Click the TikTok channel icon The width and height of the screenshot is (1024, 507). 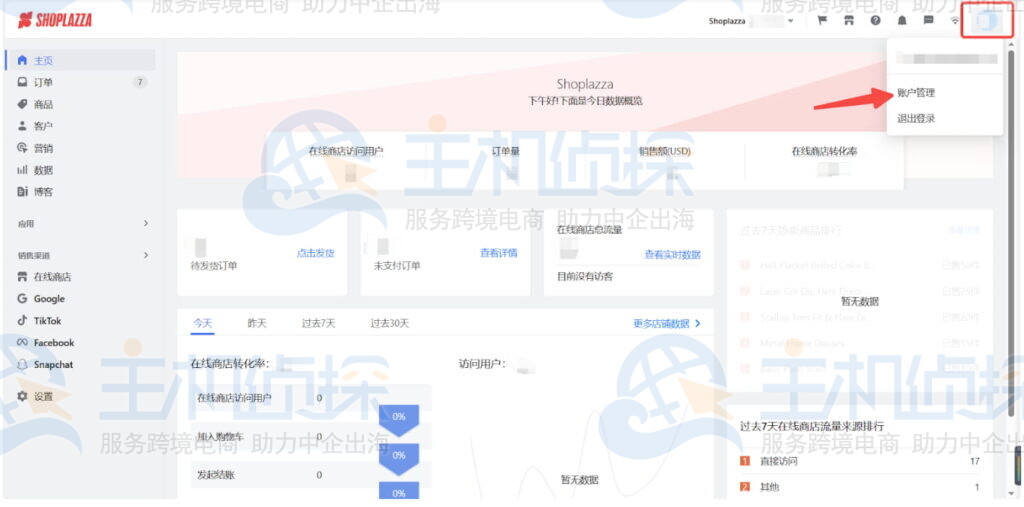pyautogui.click(x=22, y=321)
